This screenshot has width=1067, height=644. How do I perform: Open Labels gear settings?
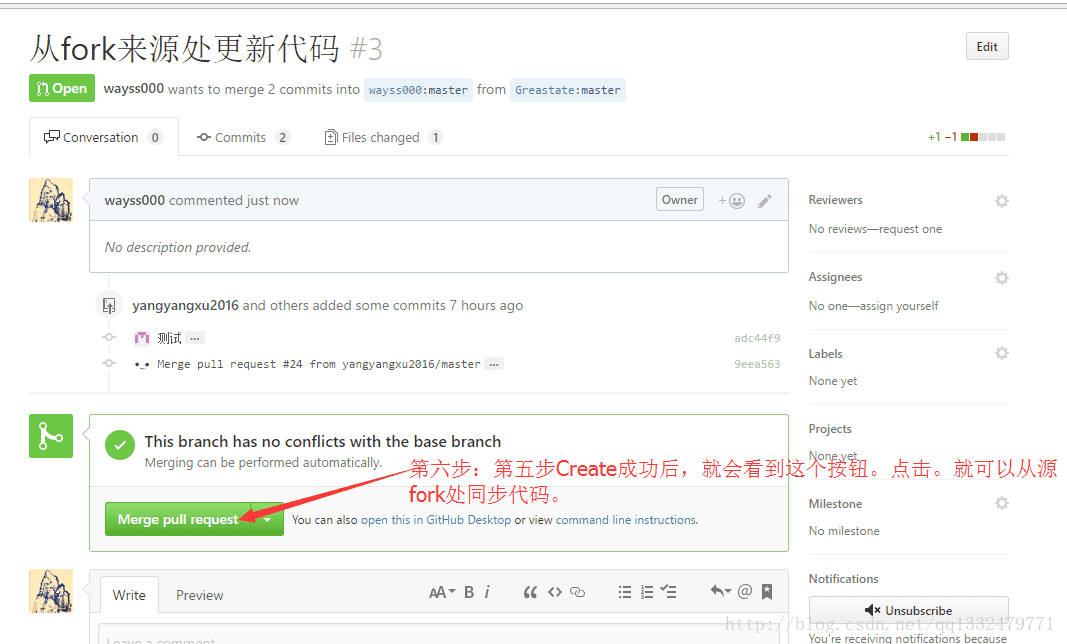(1002, 353)
